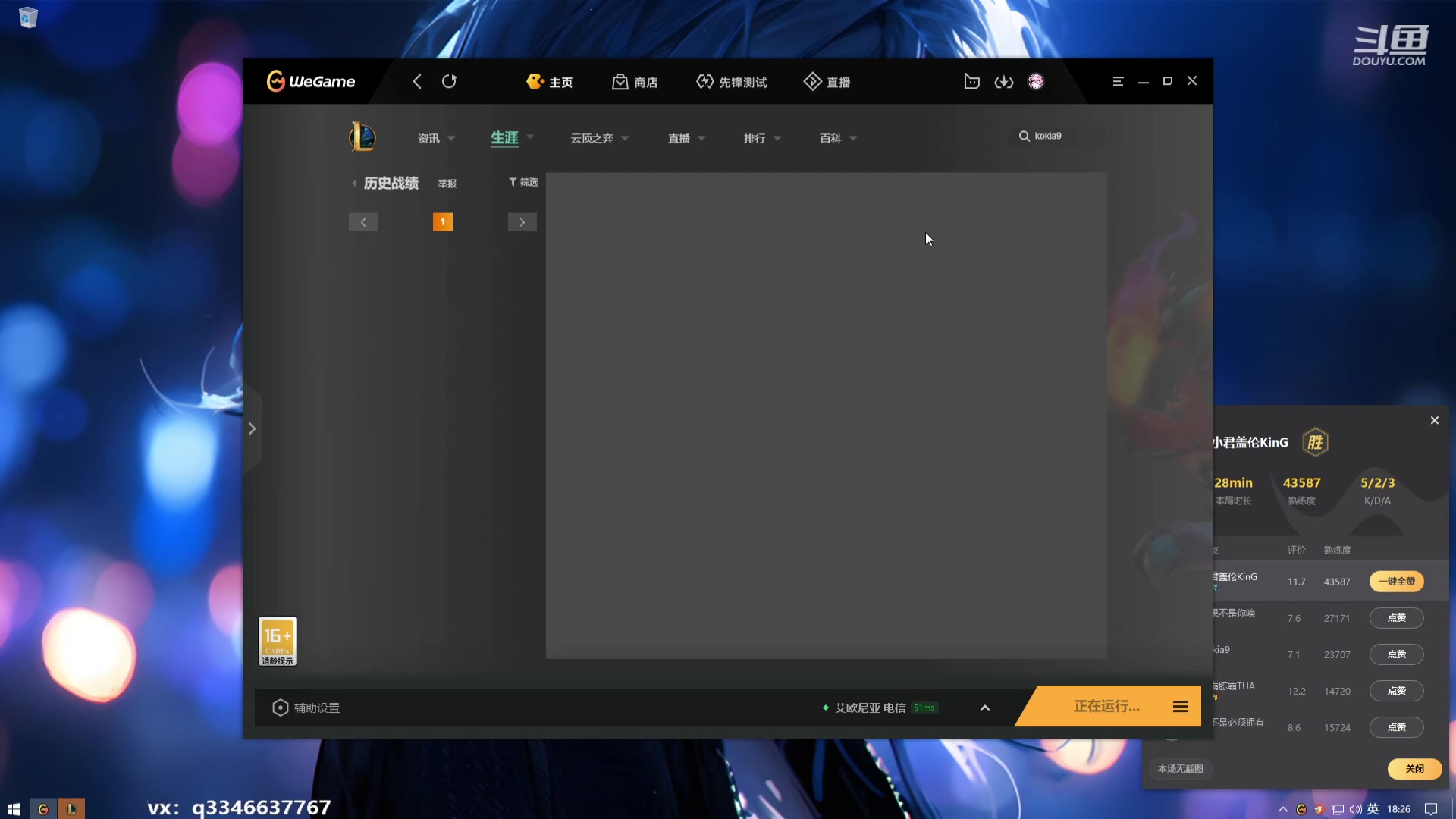Click the 16+ age rating badge
1456x819 pixels.
coord(278,642)
